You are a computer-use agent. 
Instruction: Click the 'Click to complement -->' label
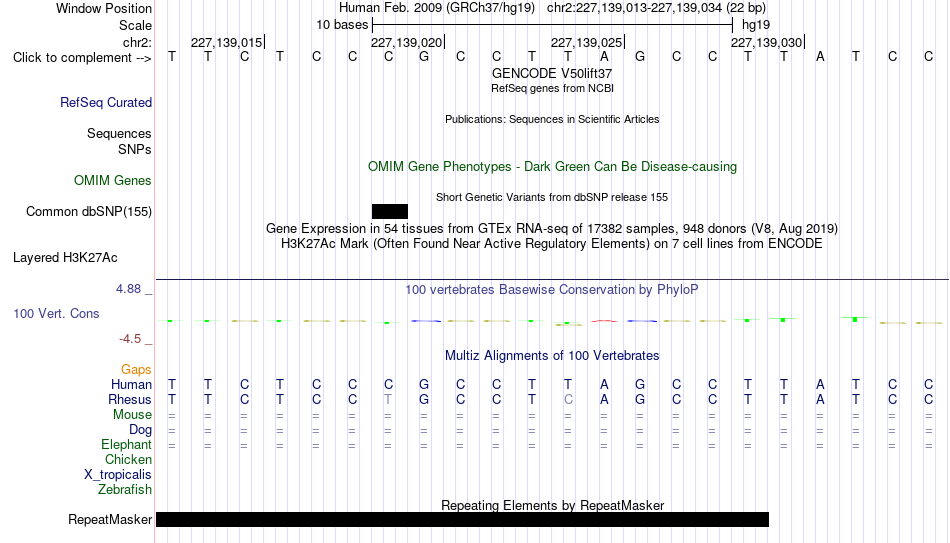click(82, 58)
